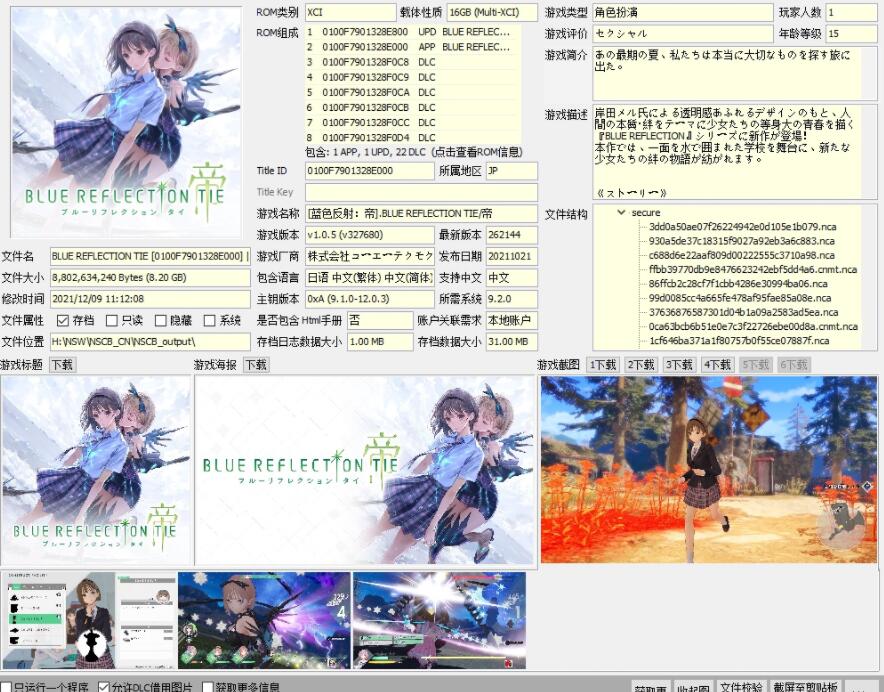Click the 主钥版本 field showing 0xA
884x692 pixels.
tap(370, 299)
